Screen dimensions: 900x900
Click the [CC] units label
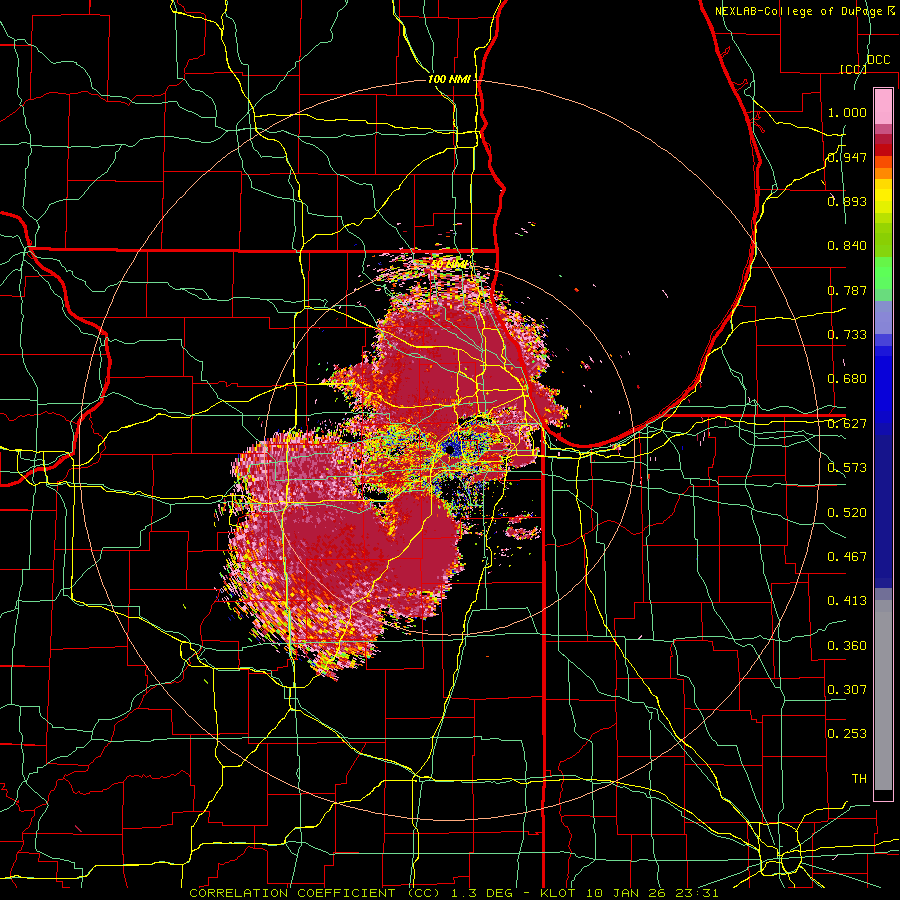852,69
